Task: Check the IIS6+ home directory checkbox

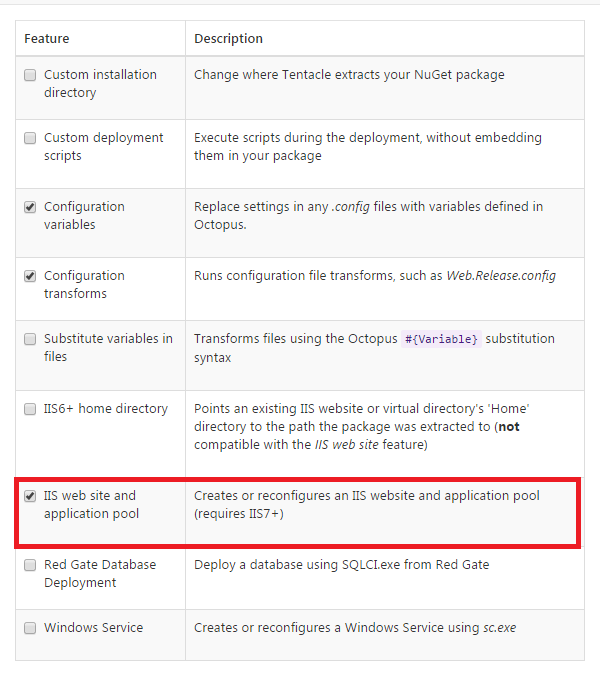Action: click(30, 408)
